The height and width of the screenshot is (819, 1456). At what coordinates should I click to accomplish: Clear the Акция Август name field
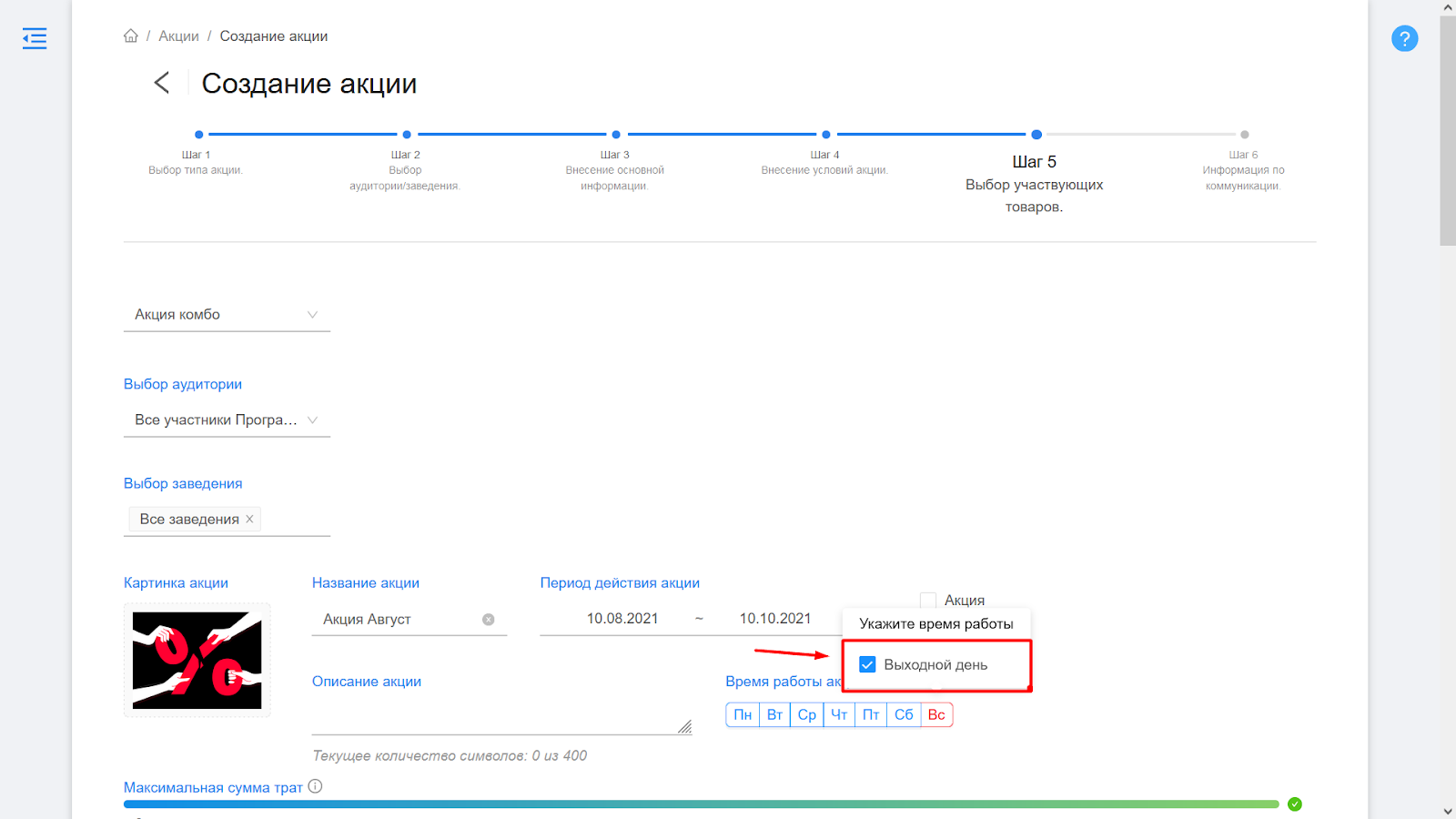[x=489, y=619]
